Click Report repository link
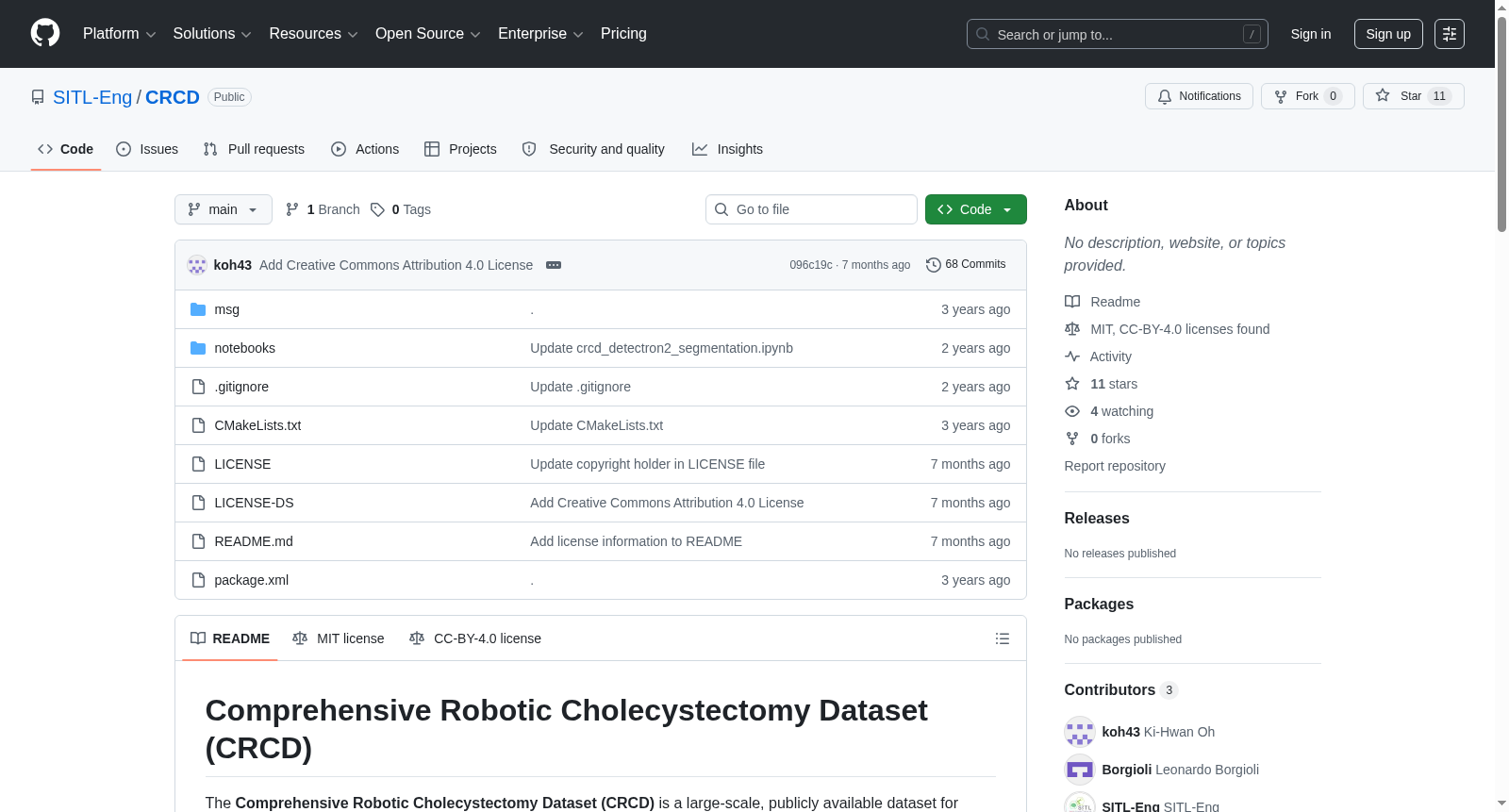This screenshot has height=812, width=1509. 1115,466
